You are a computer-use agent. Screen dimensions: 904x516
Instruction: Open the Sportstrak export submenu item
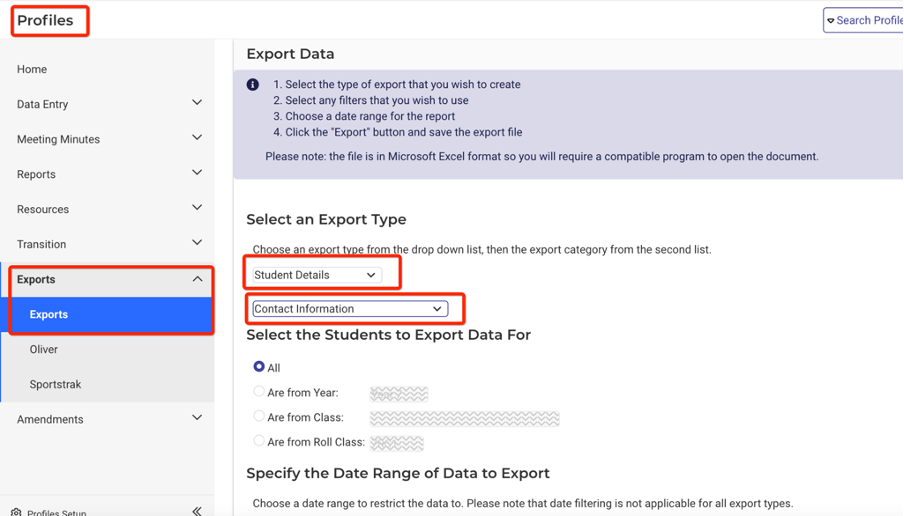pyautogui.click(x=53, y=384)
